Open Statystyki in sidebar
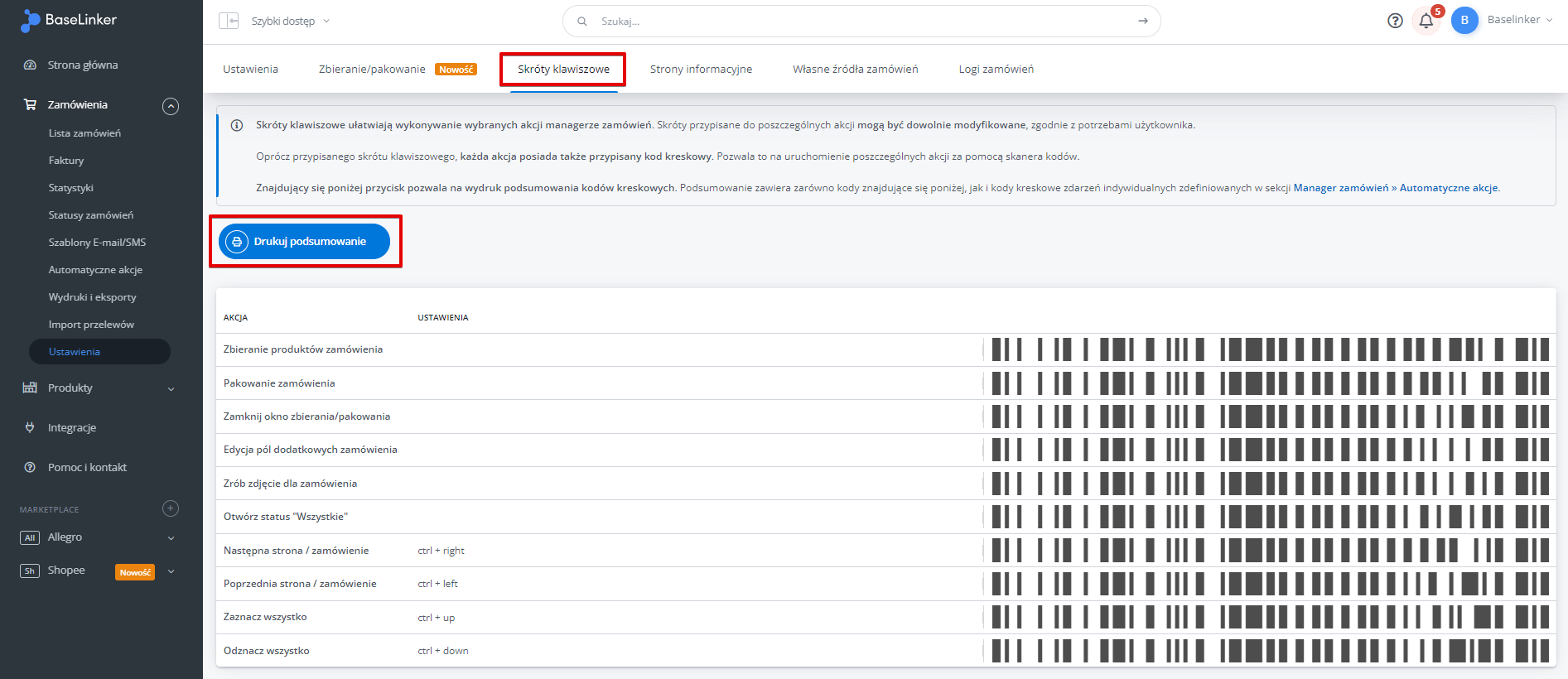Image resolution: width=1568 pixels, height=679 pixels. coord(71,187)
